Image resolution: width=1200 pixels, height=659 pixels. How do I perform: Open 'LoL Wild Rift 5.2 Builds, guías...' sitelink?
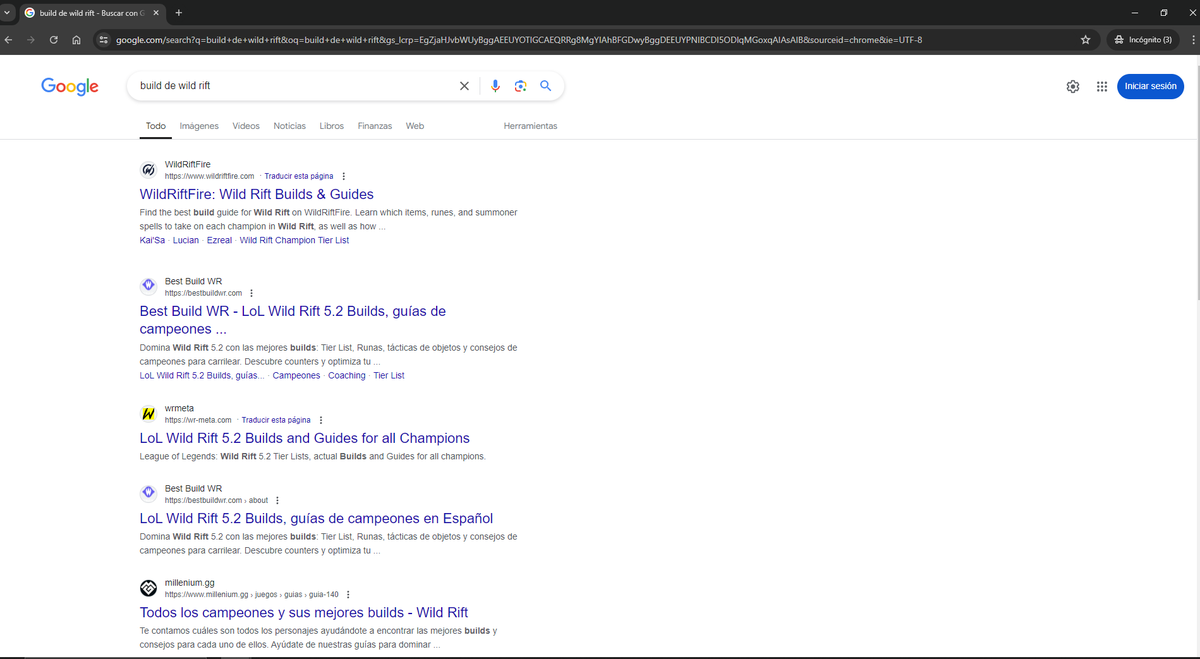(203, 376)
